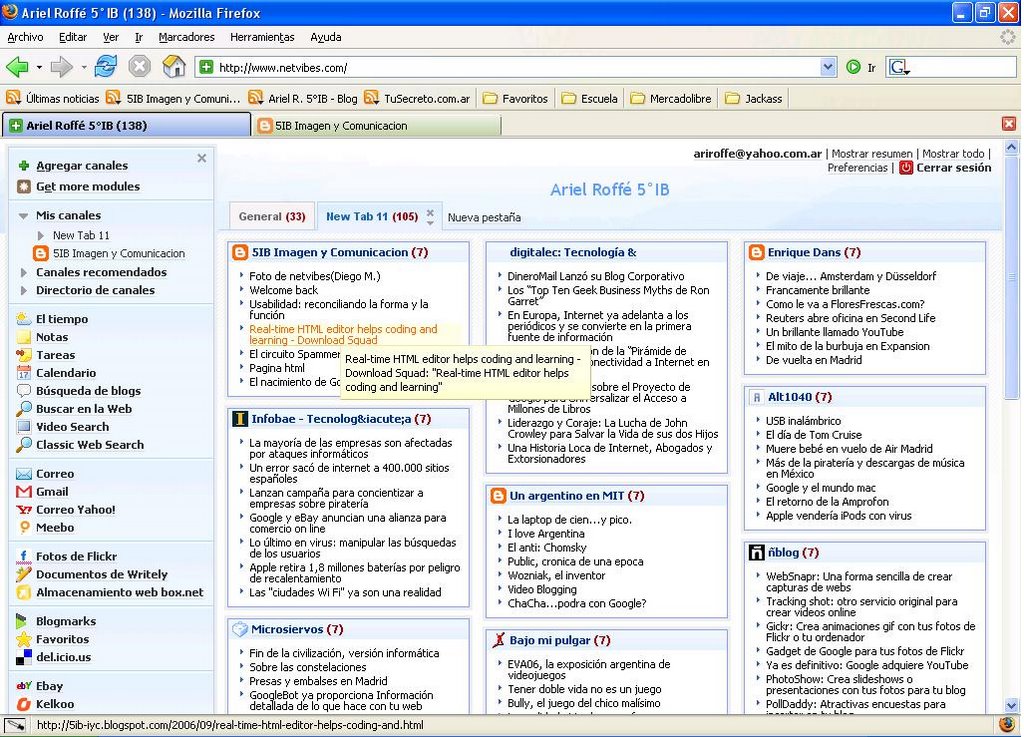Click the Get more modules link
1024x737 pixels.
click(88, 187)
